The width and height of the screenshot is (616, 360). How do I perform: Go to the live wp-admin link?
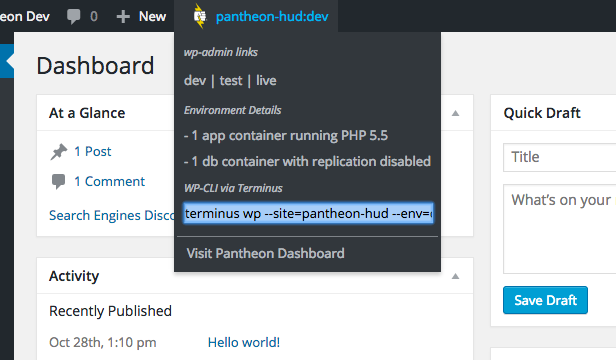(x=266, y=81)
